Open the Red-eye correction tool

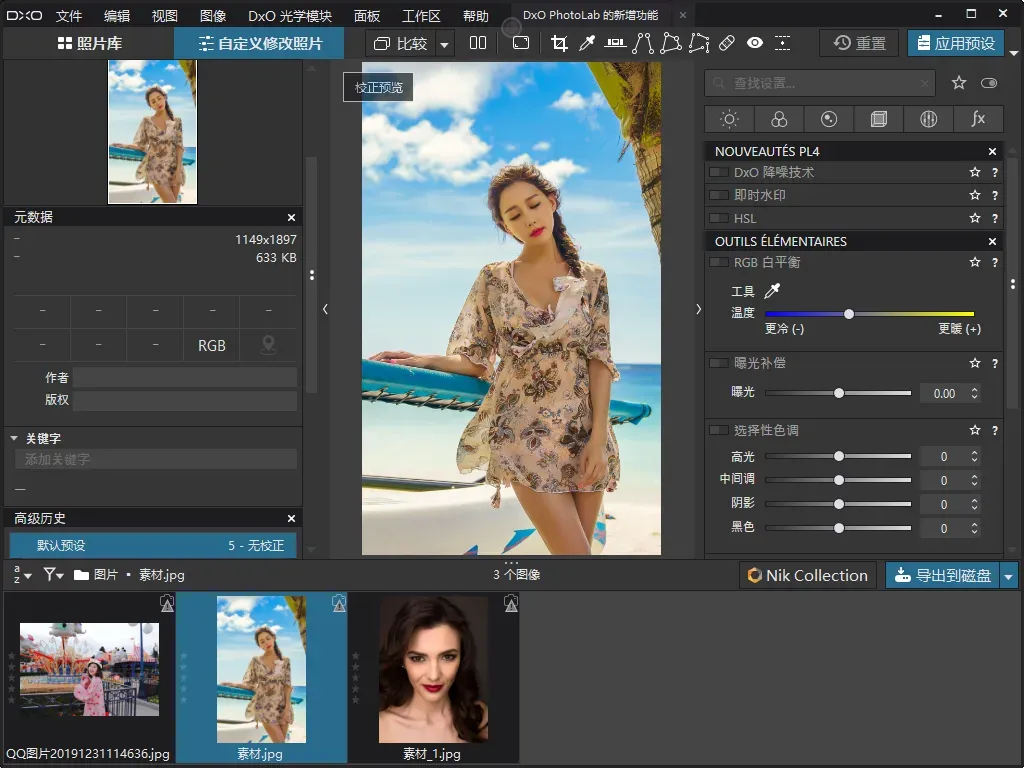pos(755,43)
